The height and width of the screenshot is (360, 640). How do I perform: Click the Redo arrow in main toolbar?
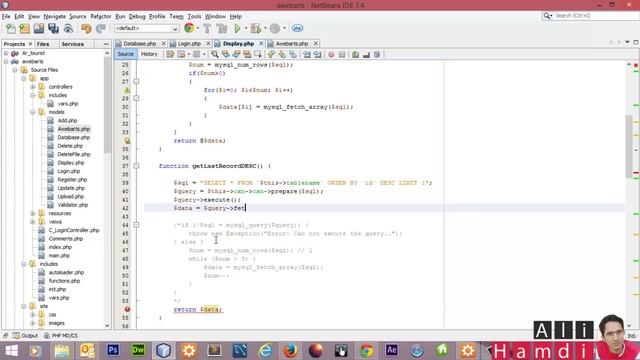tap(101, 29)
